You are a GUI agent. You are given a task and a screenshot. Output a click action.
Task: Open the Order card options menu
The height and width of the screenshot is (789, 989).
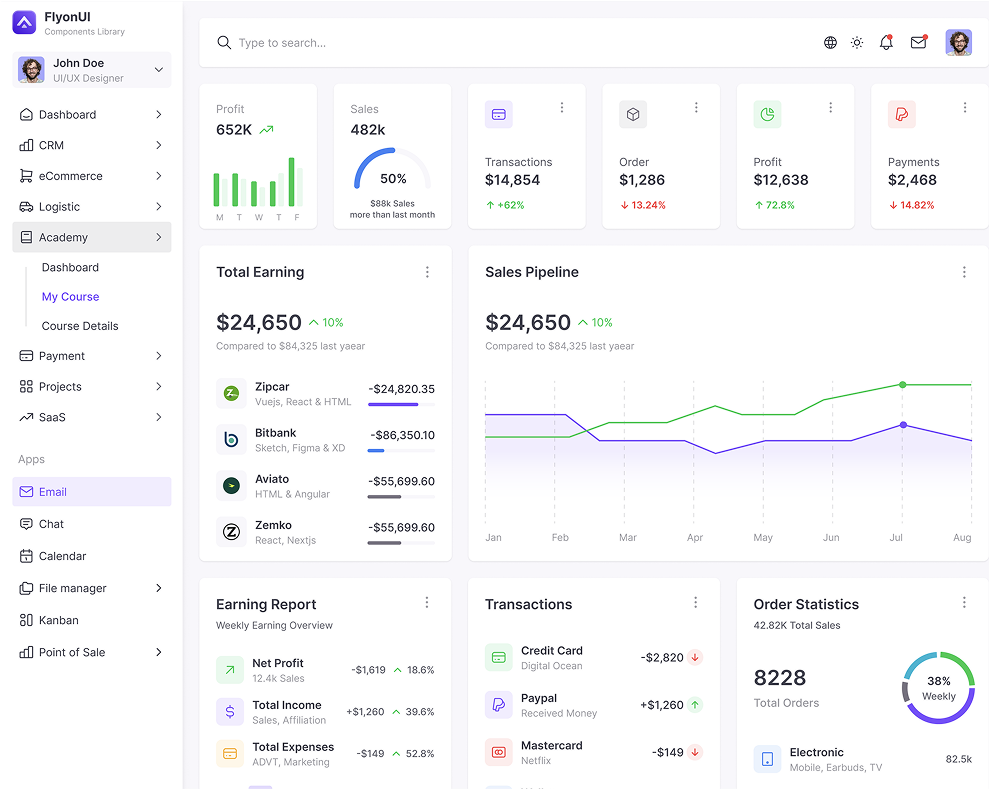(x=696, y=108)
